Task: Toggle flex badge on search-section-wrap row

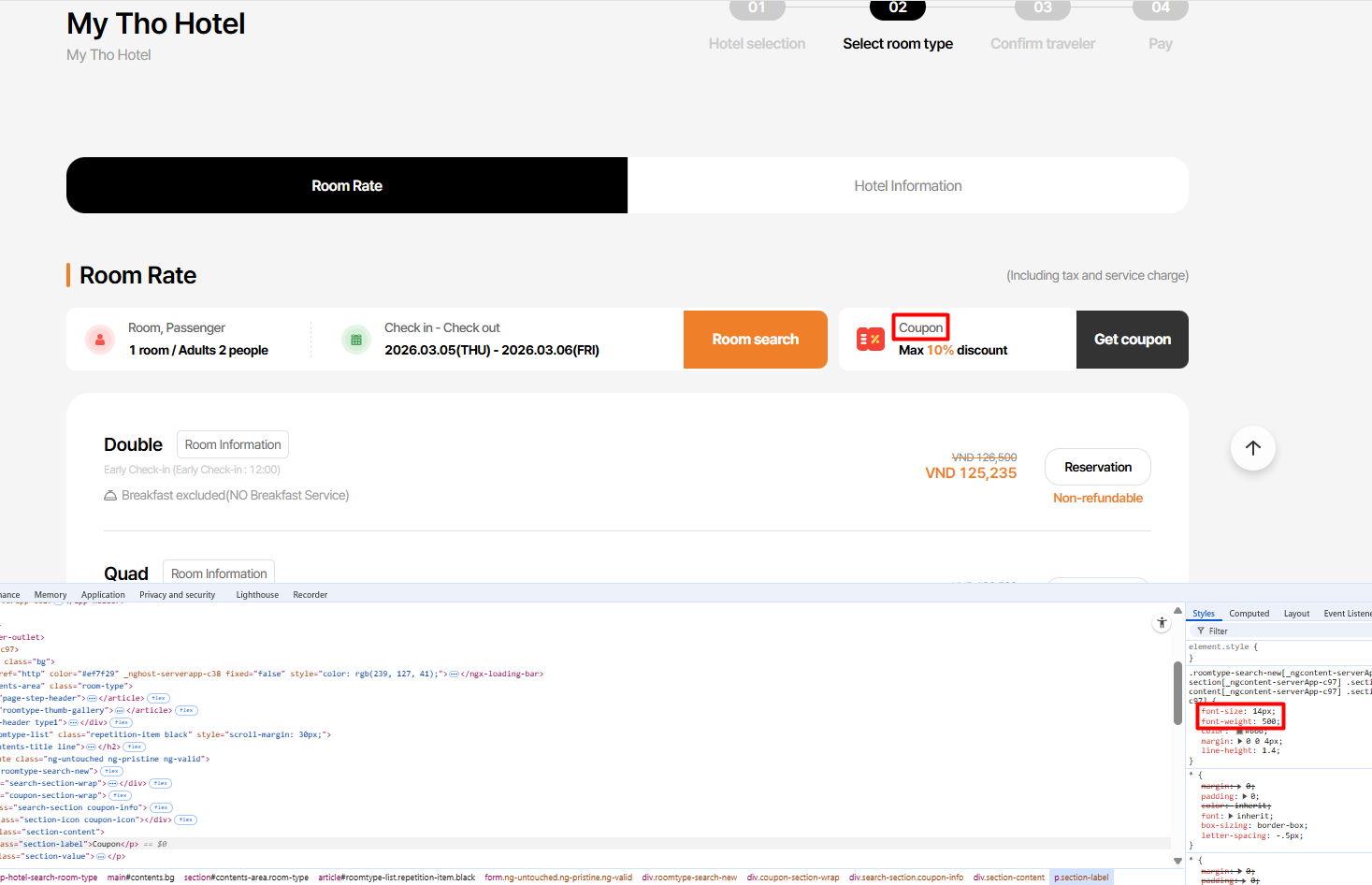Action: [161, 783]
